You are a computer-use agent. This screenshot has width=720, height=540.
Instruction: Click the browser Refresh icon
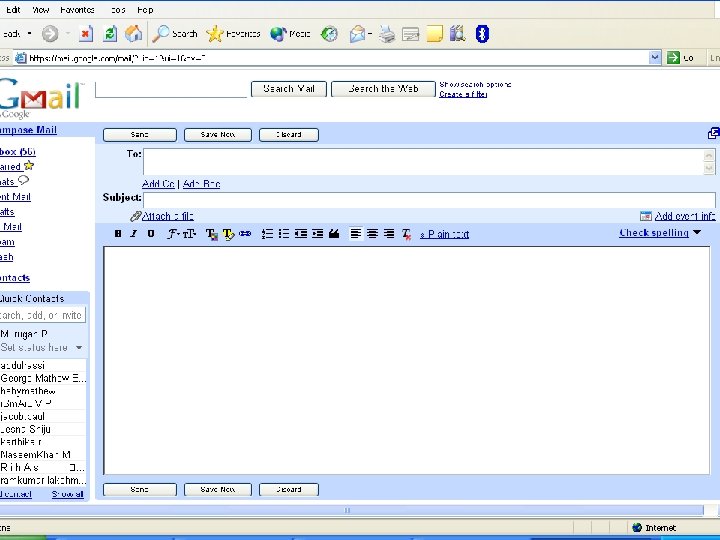110,34
